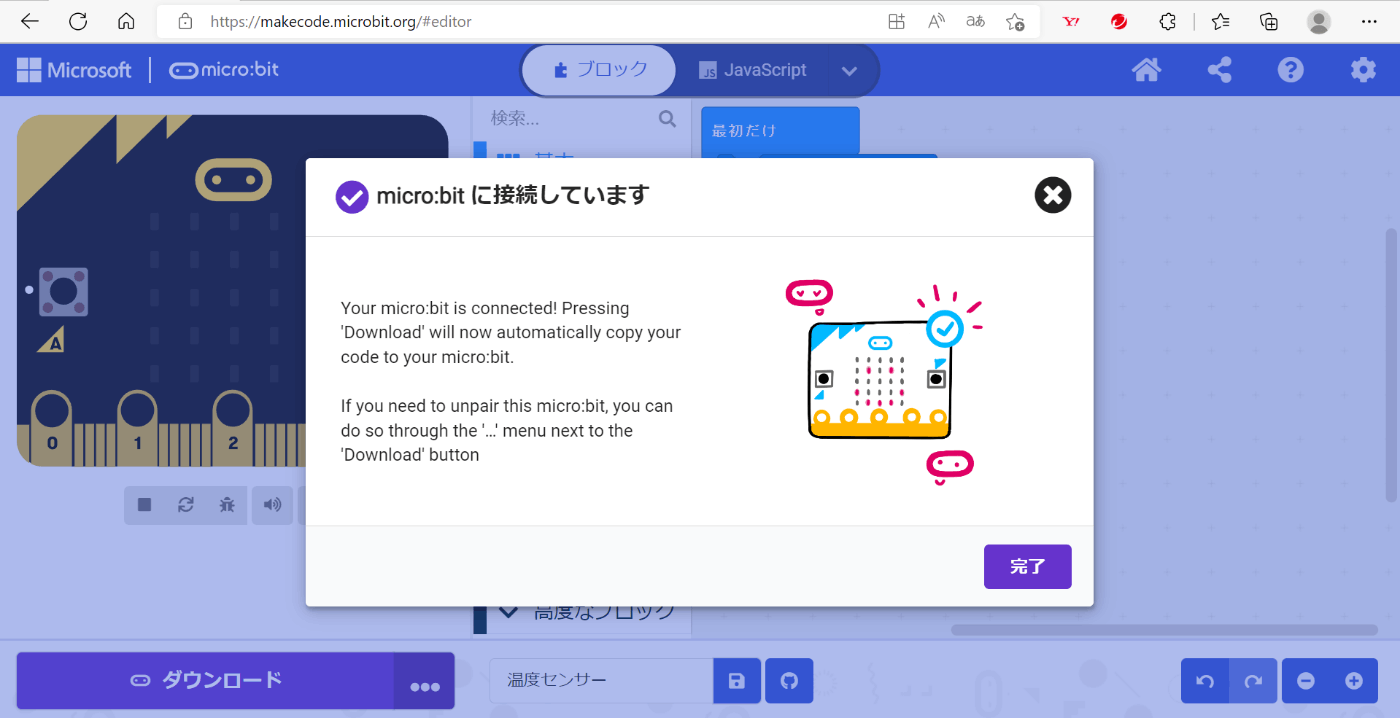This screenshot has width=1400, height=718.
Task: Close the micro:bit connected dialog
Action: pos(1053,195)
